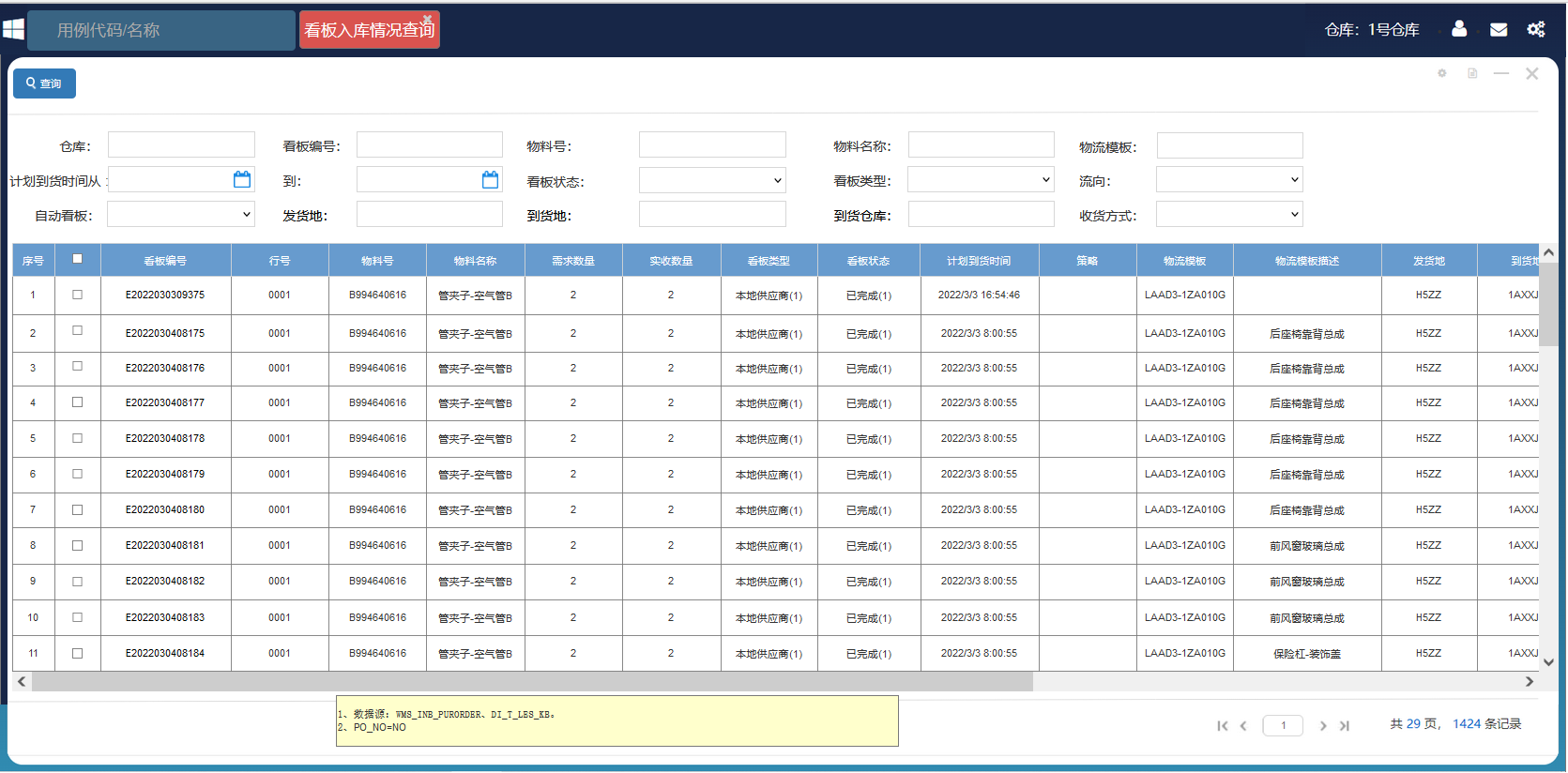Screen dimensions: 1568x773
Task: Click the page number input box
Action: 1283,725
